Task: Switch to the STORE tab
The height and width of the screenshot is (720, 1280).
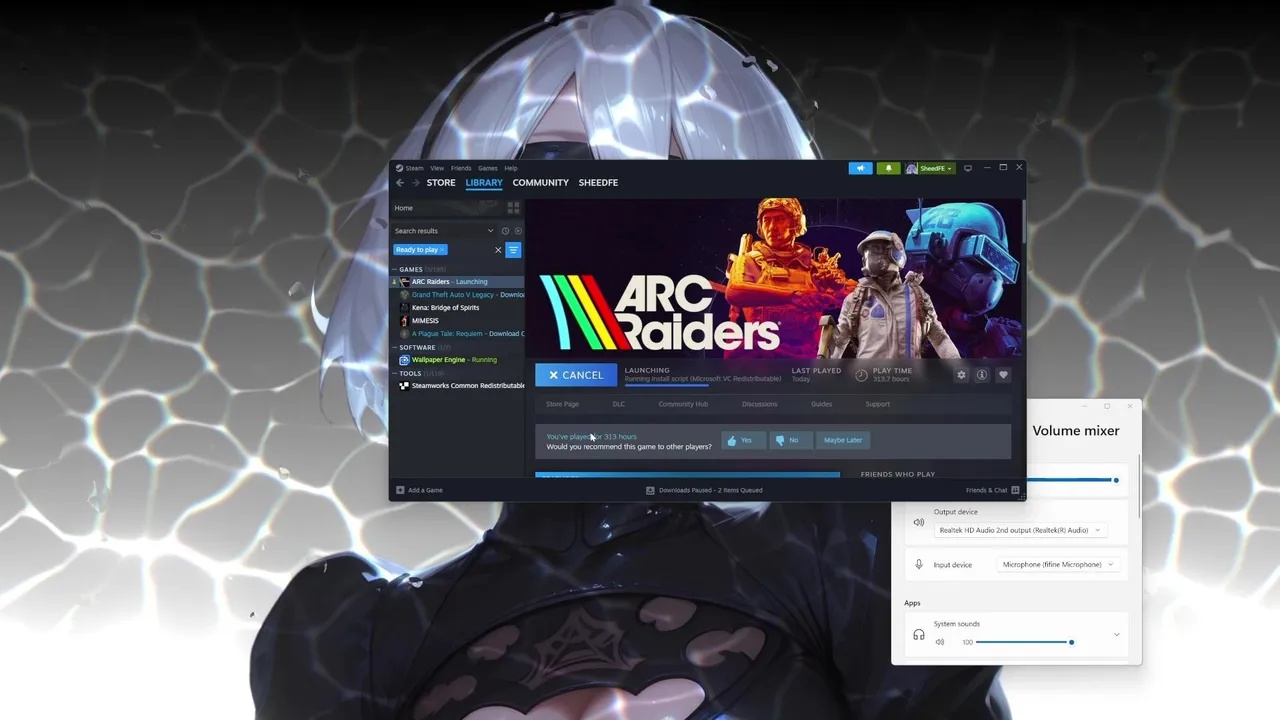Action: tap(441, 183)
